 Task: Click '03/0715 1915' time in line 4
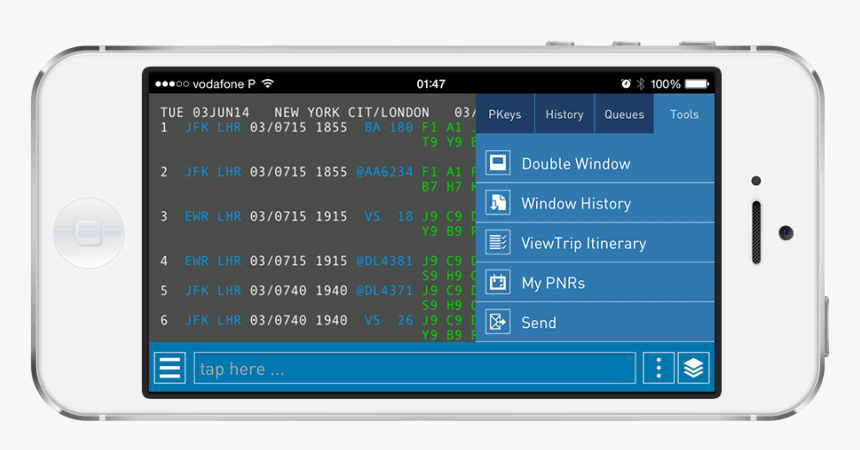pyautogui.click(x=298, y=261)
